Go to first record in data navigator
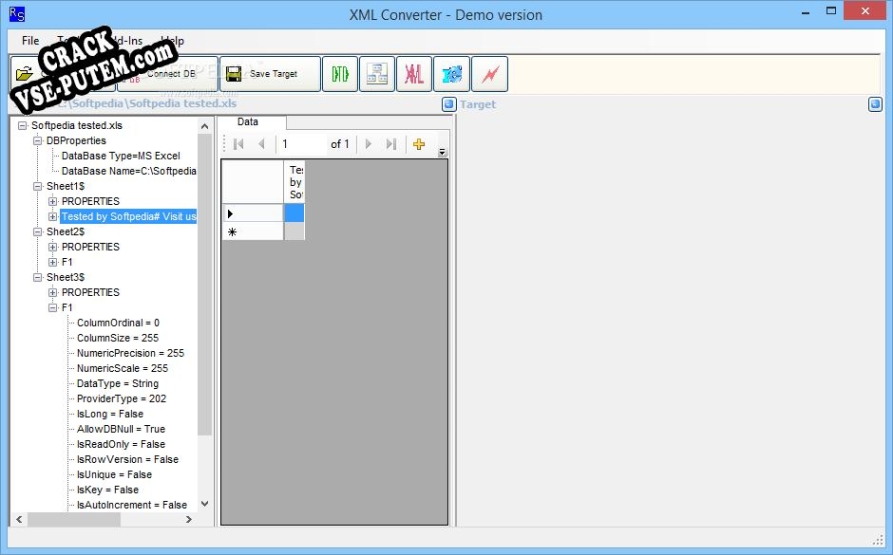Viewport: 893px width, 555px height. click(239, 144)
